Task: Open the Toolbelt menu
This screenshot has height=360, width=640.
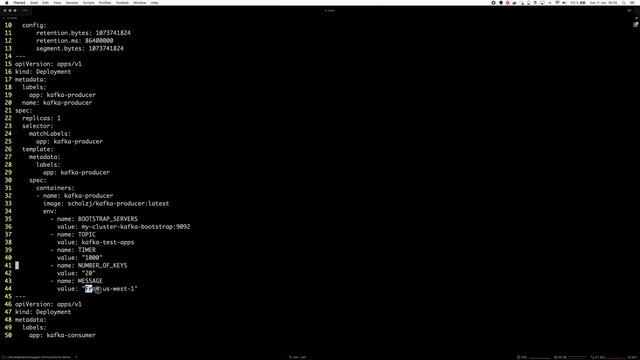Action: click(122, 2)
